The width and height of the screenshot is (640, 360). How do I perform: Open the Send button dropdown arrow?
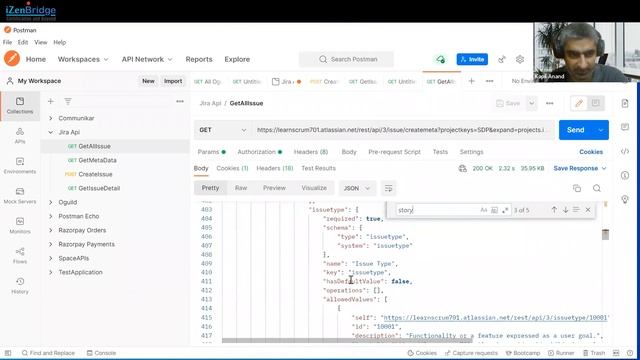pyautogui.click(x=600, y=130)
